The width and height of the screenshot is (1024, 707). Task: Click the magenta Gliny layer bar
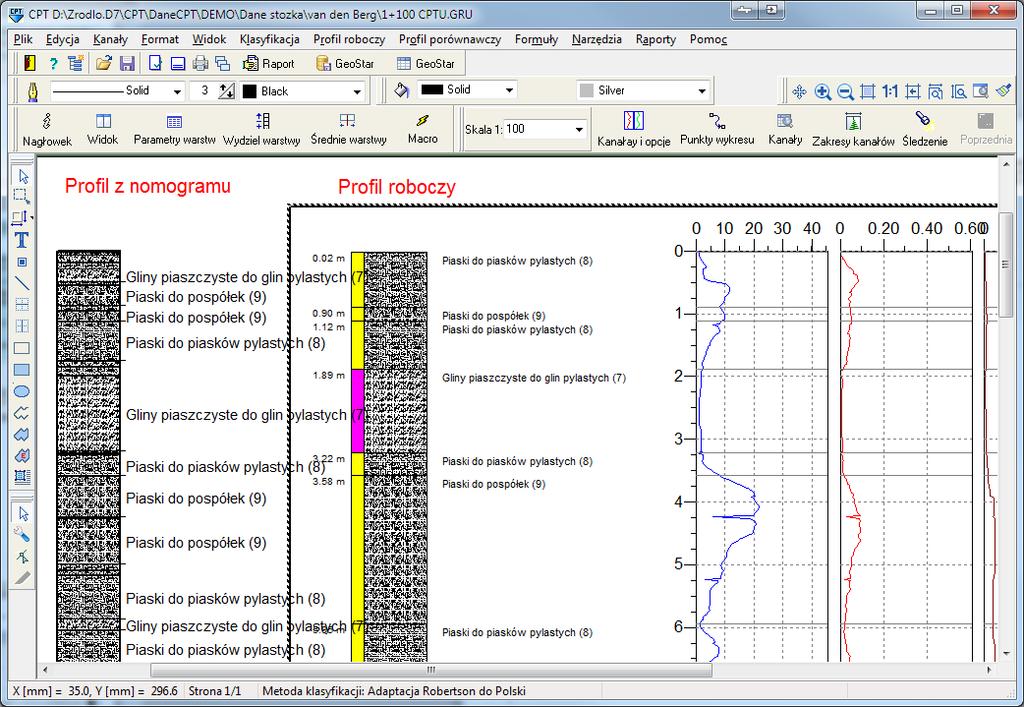pos(357,411)
